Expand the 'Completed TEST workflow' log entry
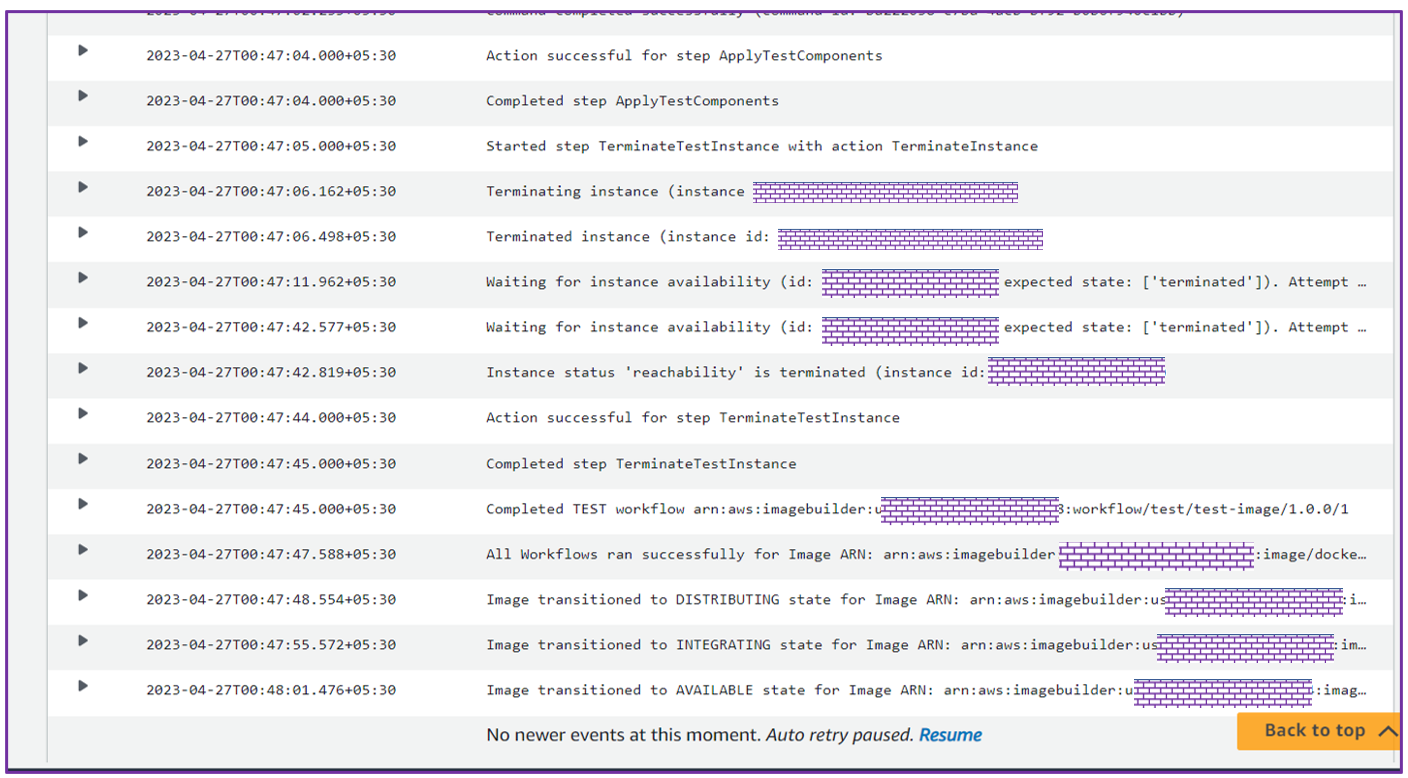 point(83,504)
